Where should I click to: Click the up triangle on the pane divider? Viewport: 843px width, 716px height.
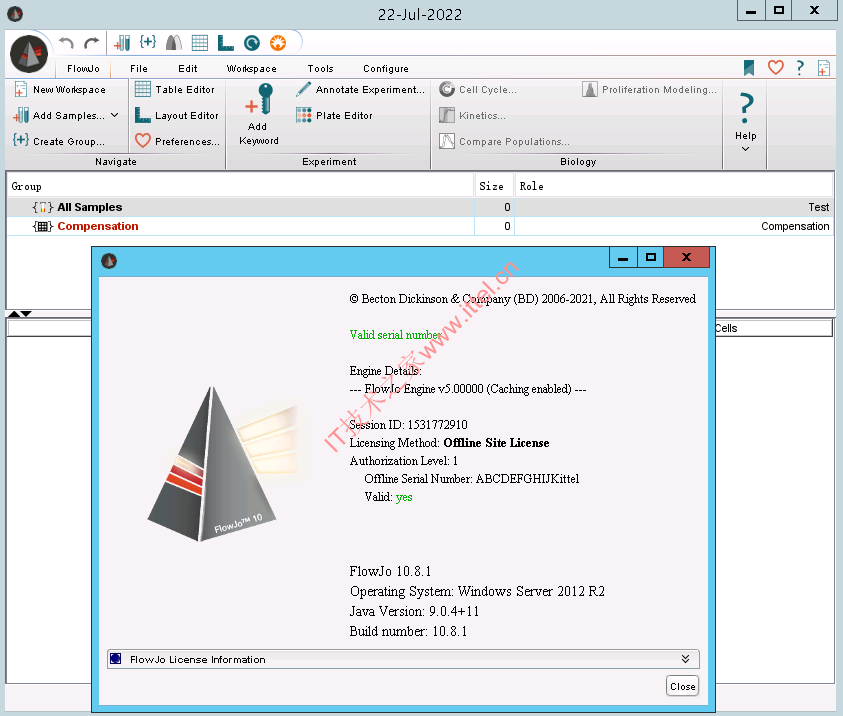click(13, 314)
